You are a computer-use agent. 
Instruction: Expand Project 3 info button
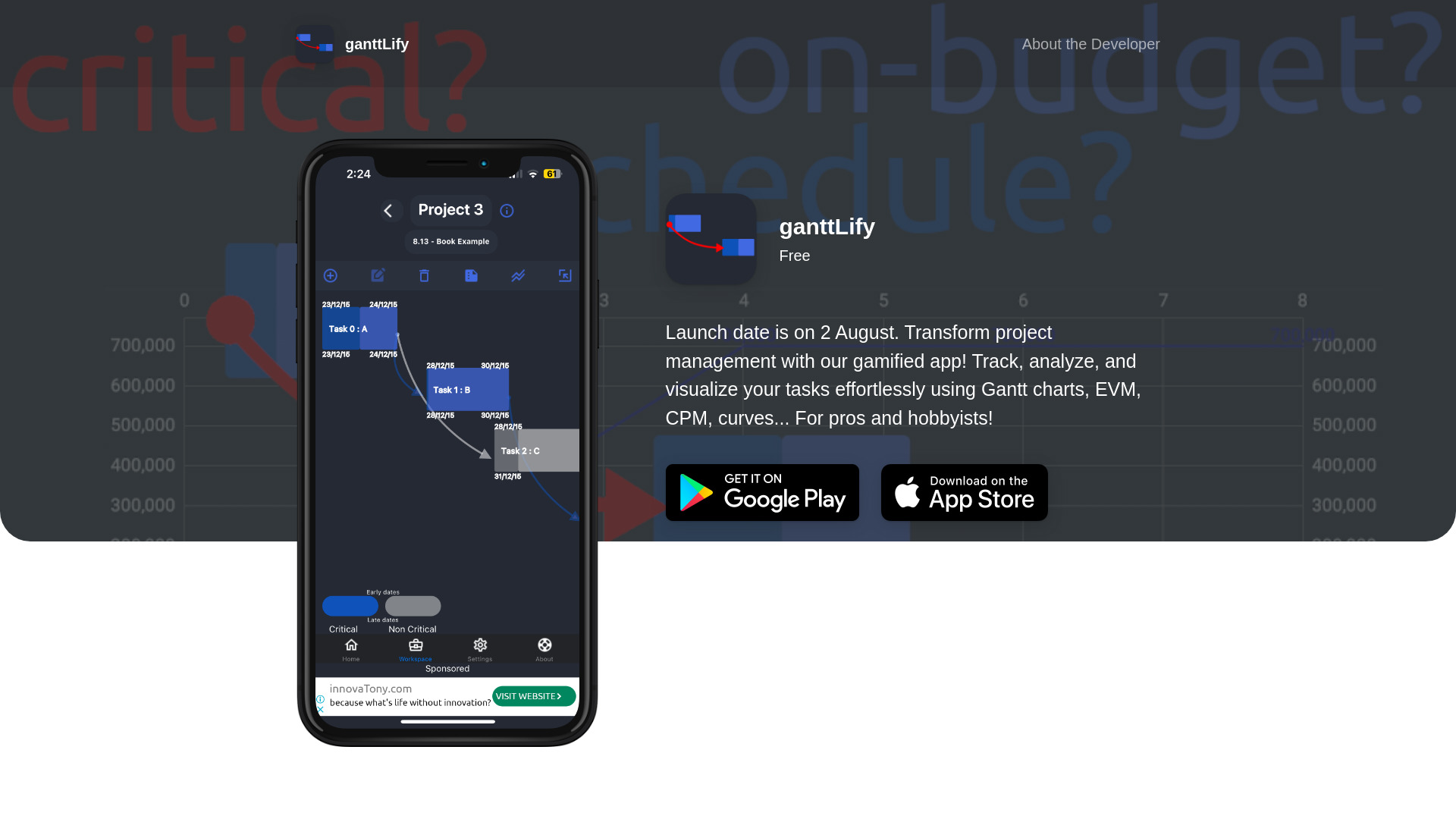(x=507, y=210)
